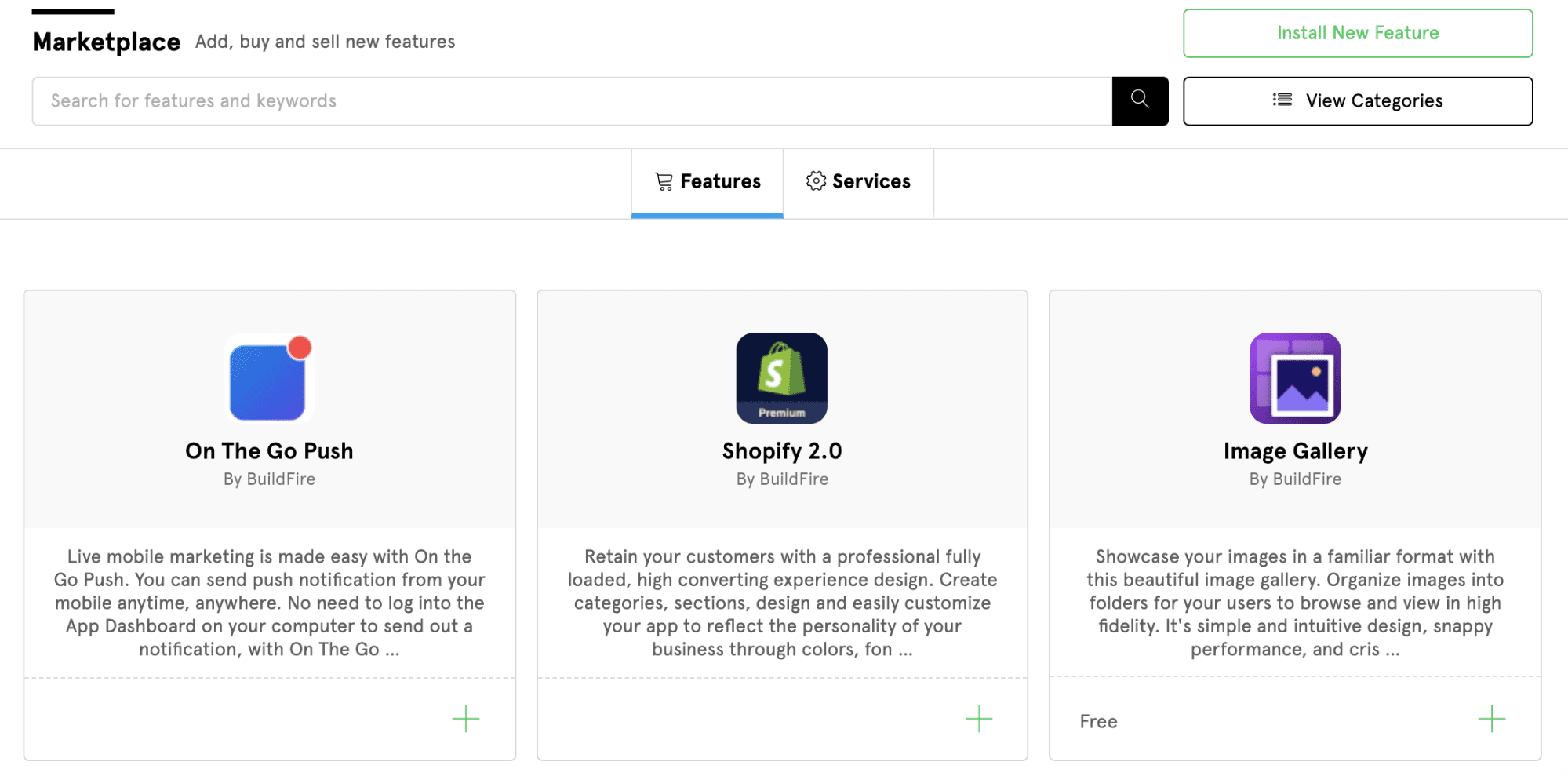Click the list icon inside View Categories
Screen dimensions: 1568x776
1282,100
